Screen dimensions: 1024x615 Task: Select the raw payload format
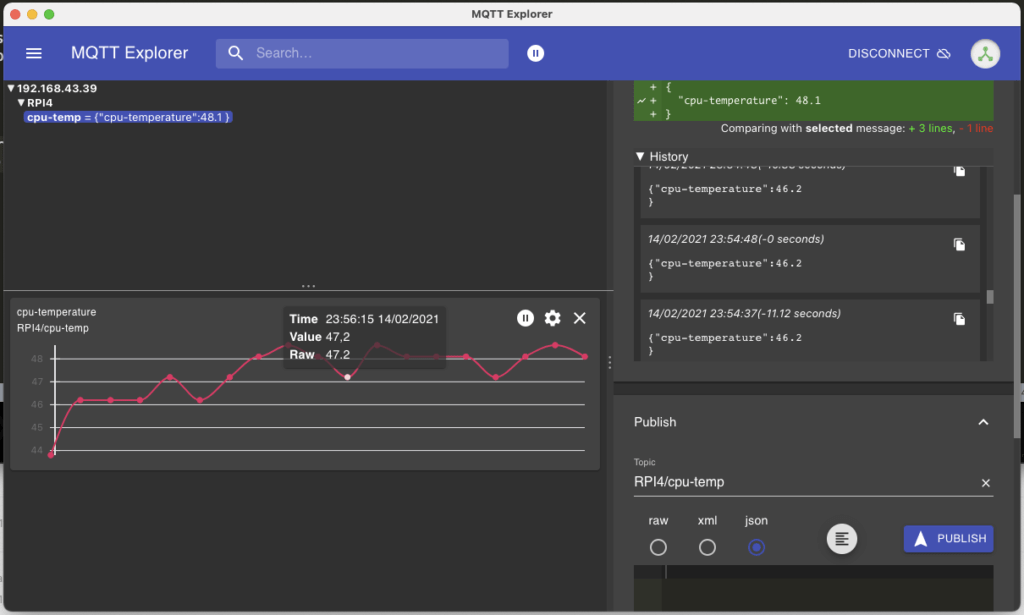click(658, 547)
